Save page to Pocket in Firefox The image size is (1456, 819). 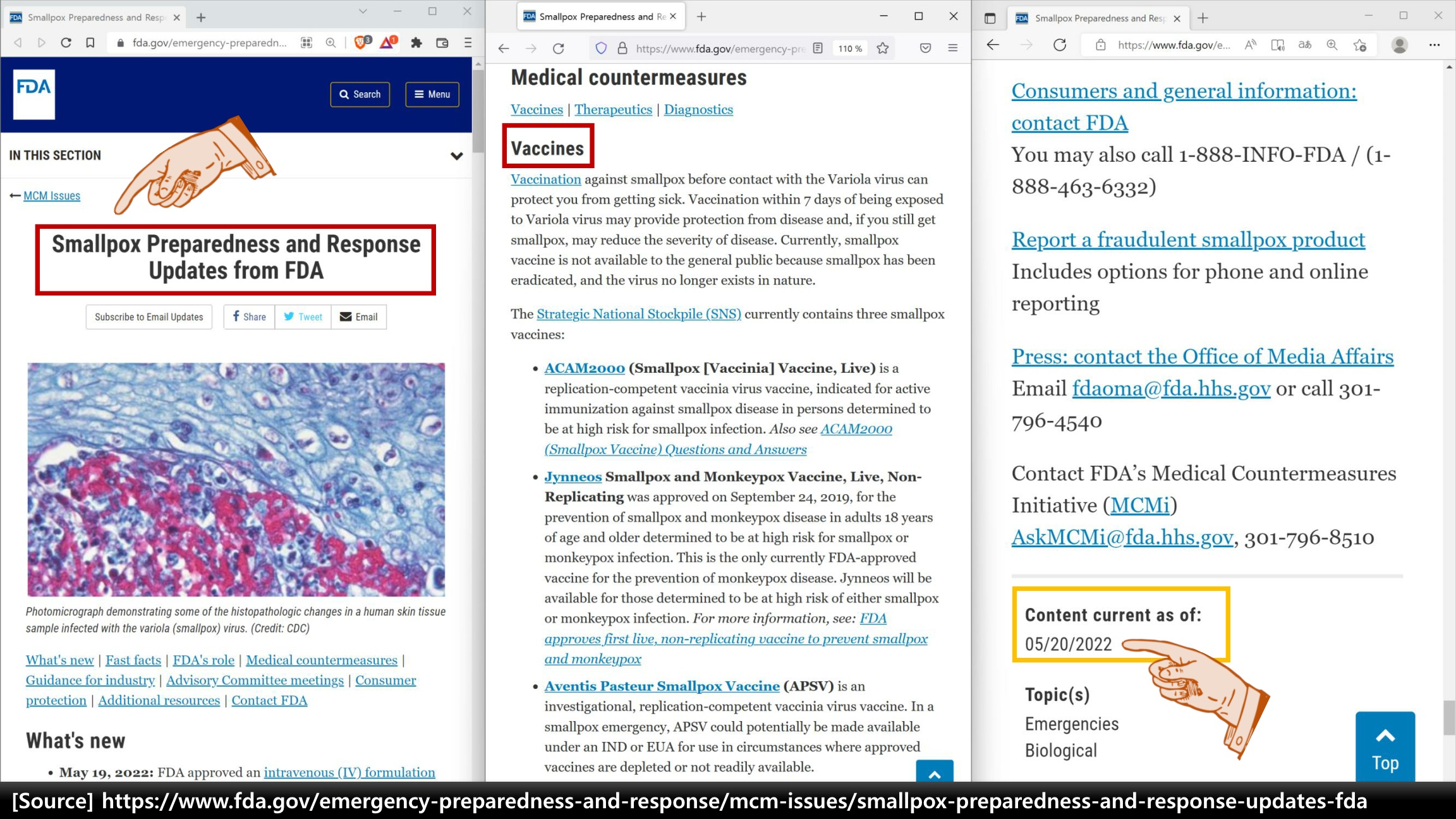click(925, 48)
